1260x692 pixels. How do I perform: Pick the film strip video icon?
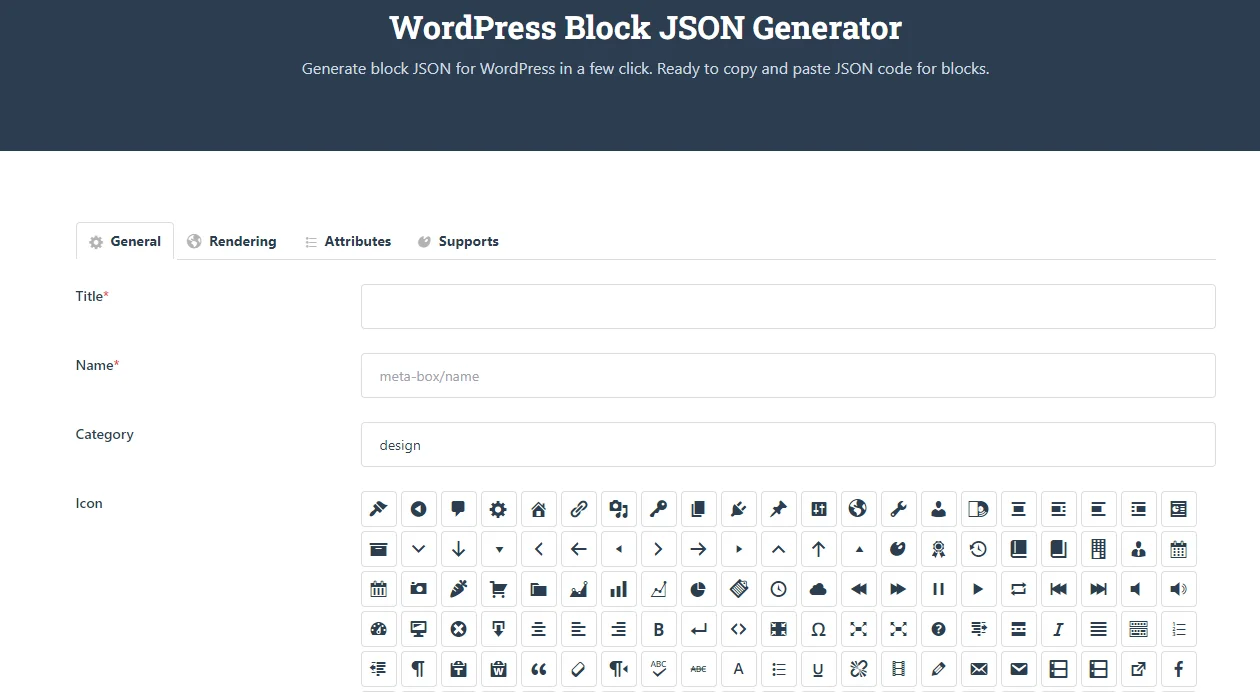point(899,669)
